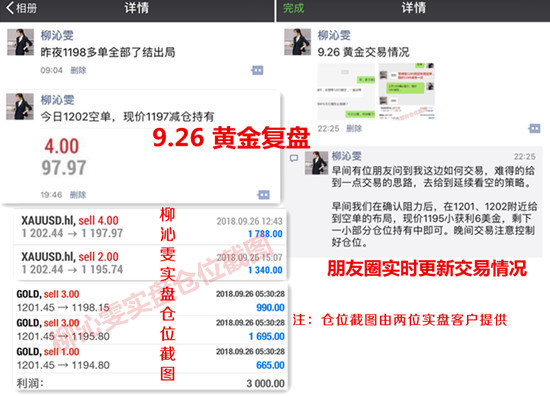Delete the 22:25 post via 删除

coord(354,129)
